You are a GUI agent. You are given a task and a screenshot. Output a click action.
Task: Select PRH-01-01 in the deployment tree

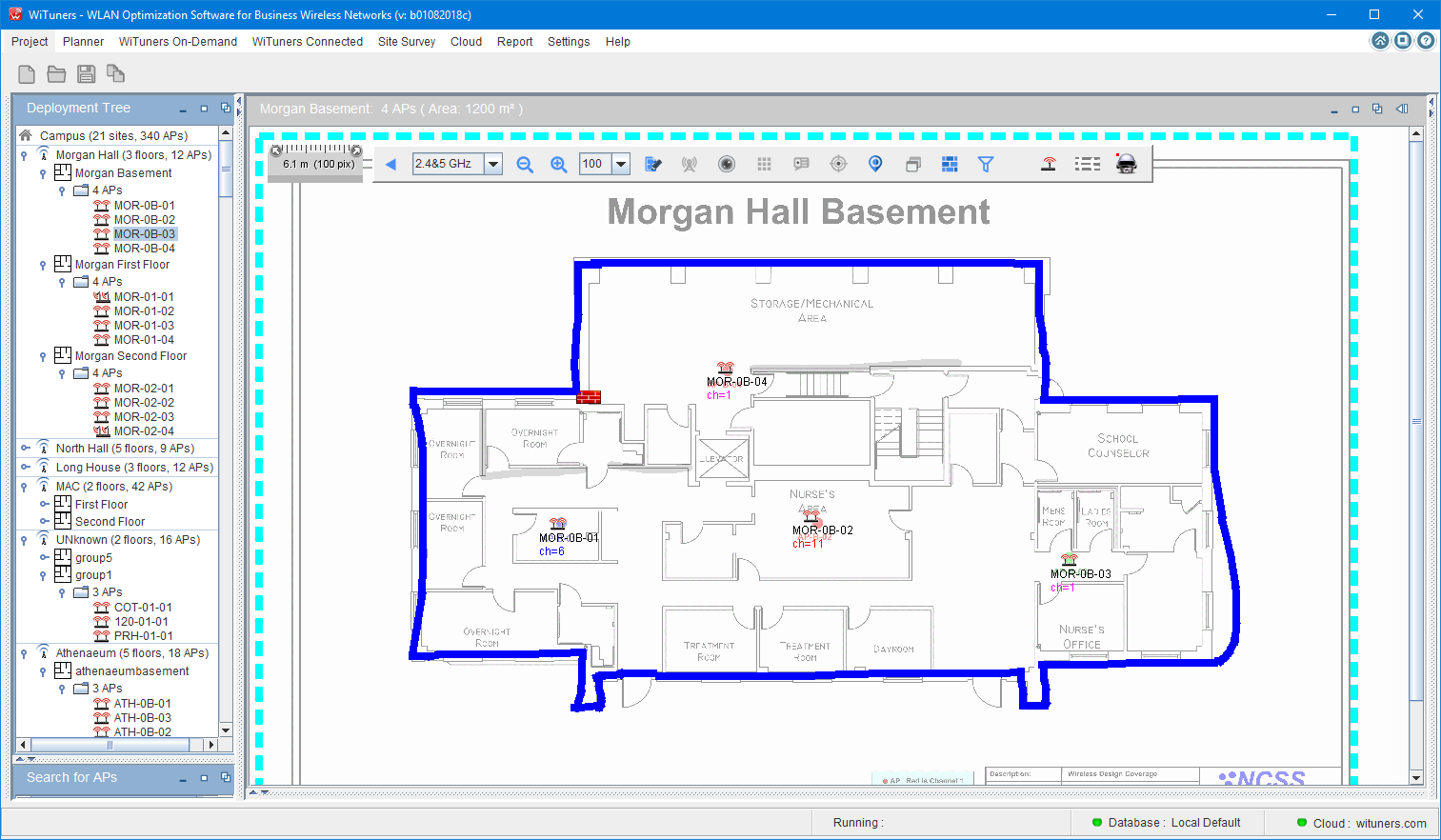(x=144, y=635)
